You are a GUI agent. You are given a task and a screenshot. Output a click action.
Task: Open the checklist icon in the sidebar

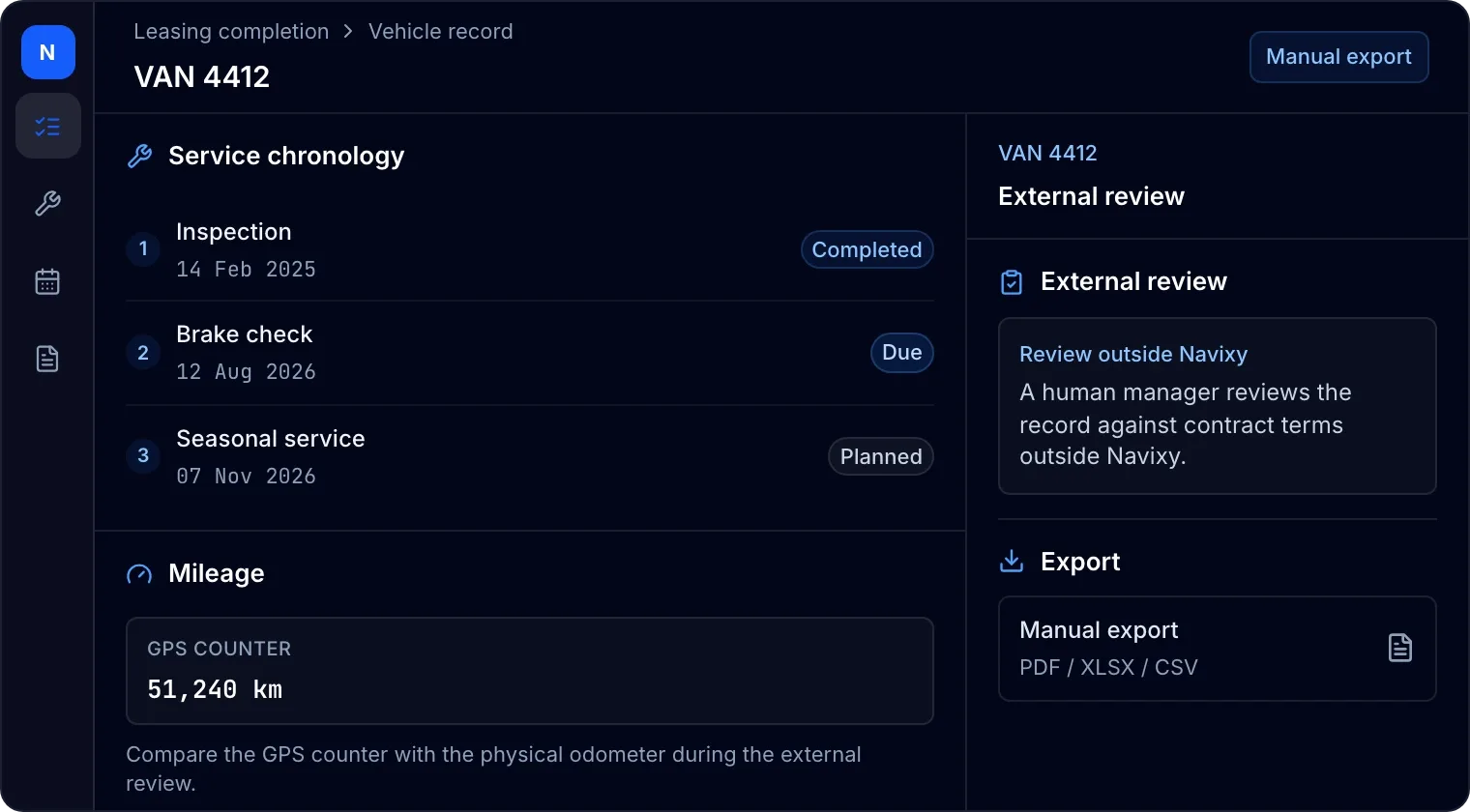(47, 126)
